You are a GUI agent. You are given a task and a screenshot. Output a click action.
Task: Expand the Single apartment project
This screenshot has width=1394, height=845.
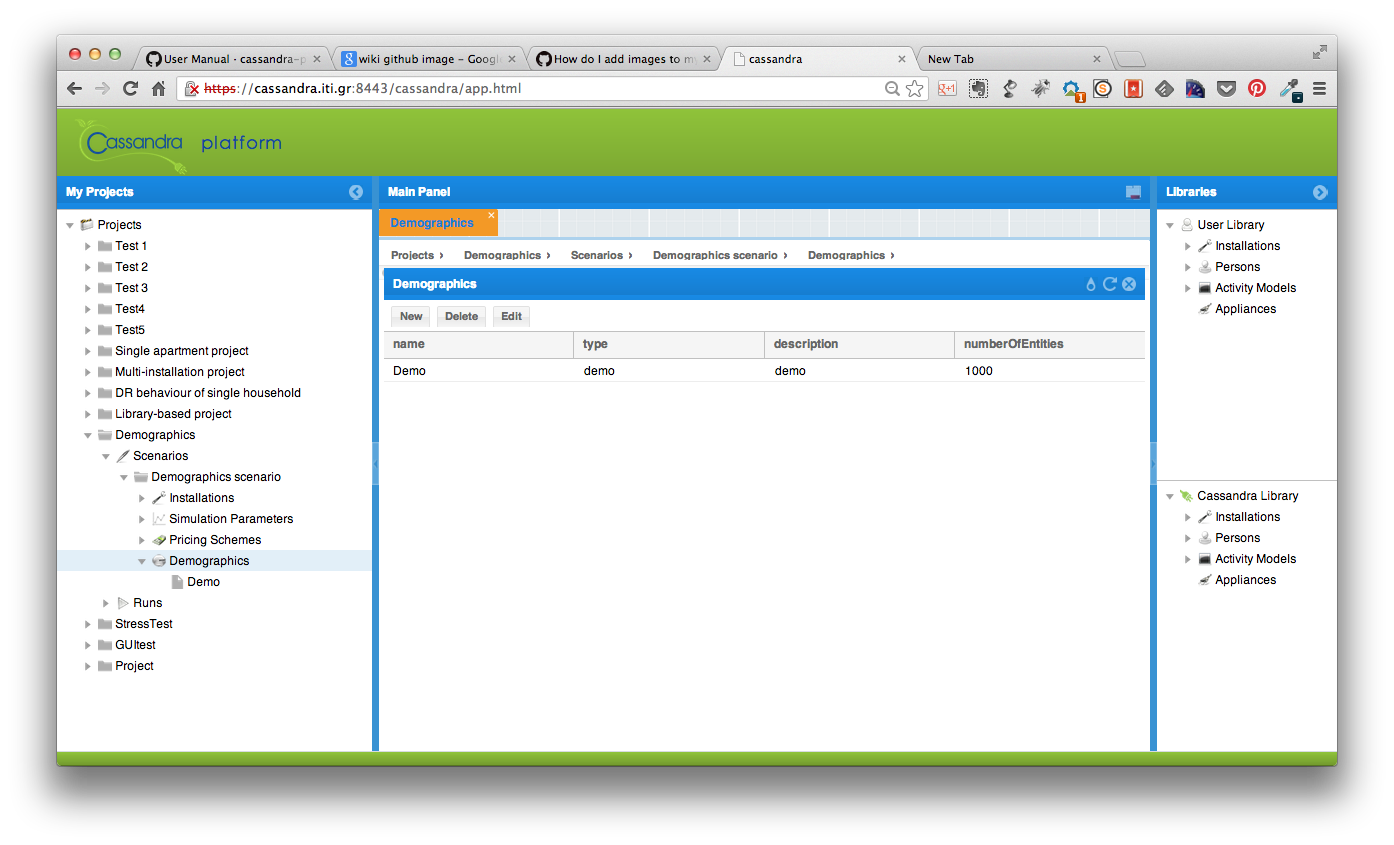pyautogui.click(x=88, y=351)
